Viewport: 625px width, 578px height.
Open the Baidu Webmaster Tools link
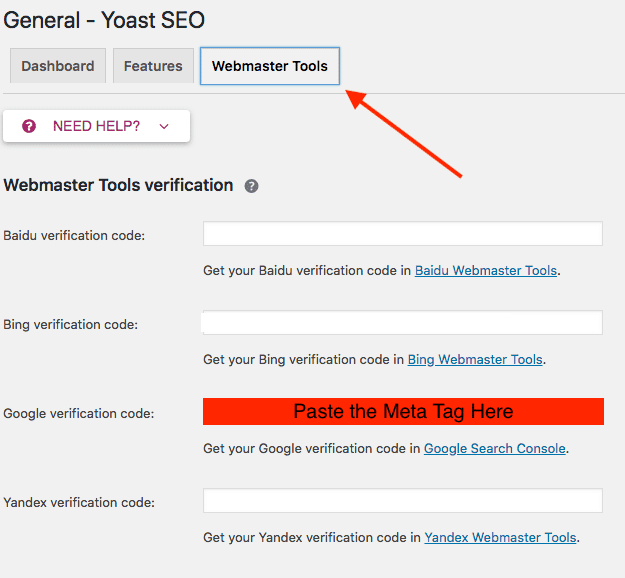(485, 270)
